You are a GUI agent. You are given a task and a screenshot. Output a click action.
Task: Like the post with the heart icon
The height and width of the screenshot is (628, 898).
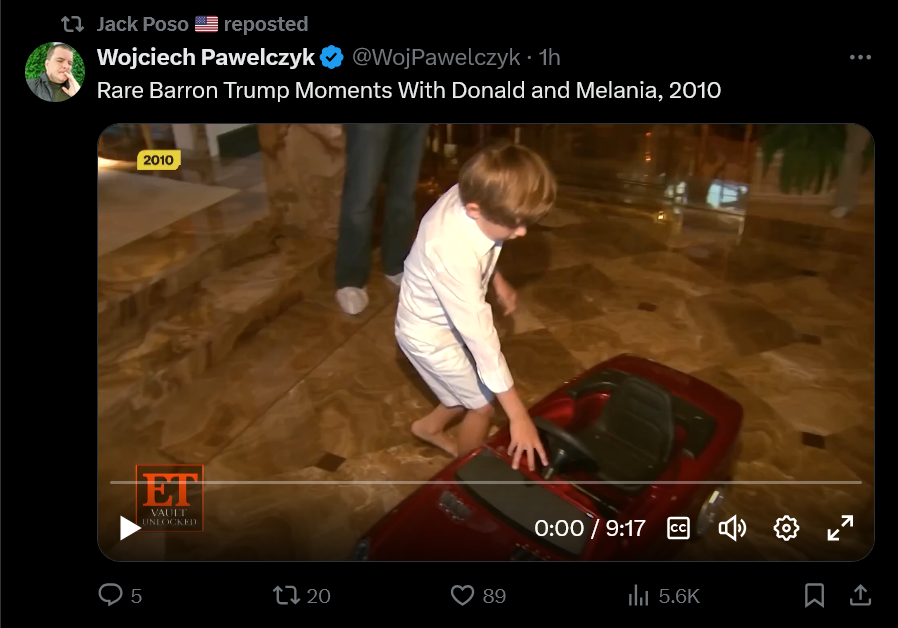tap(462, 595)
